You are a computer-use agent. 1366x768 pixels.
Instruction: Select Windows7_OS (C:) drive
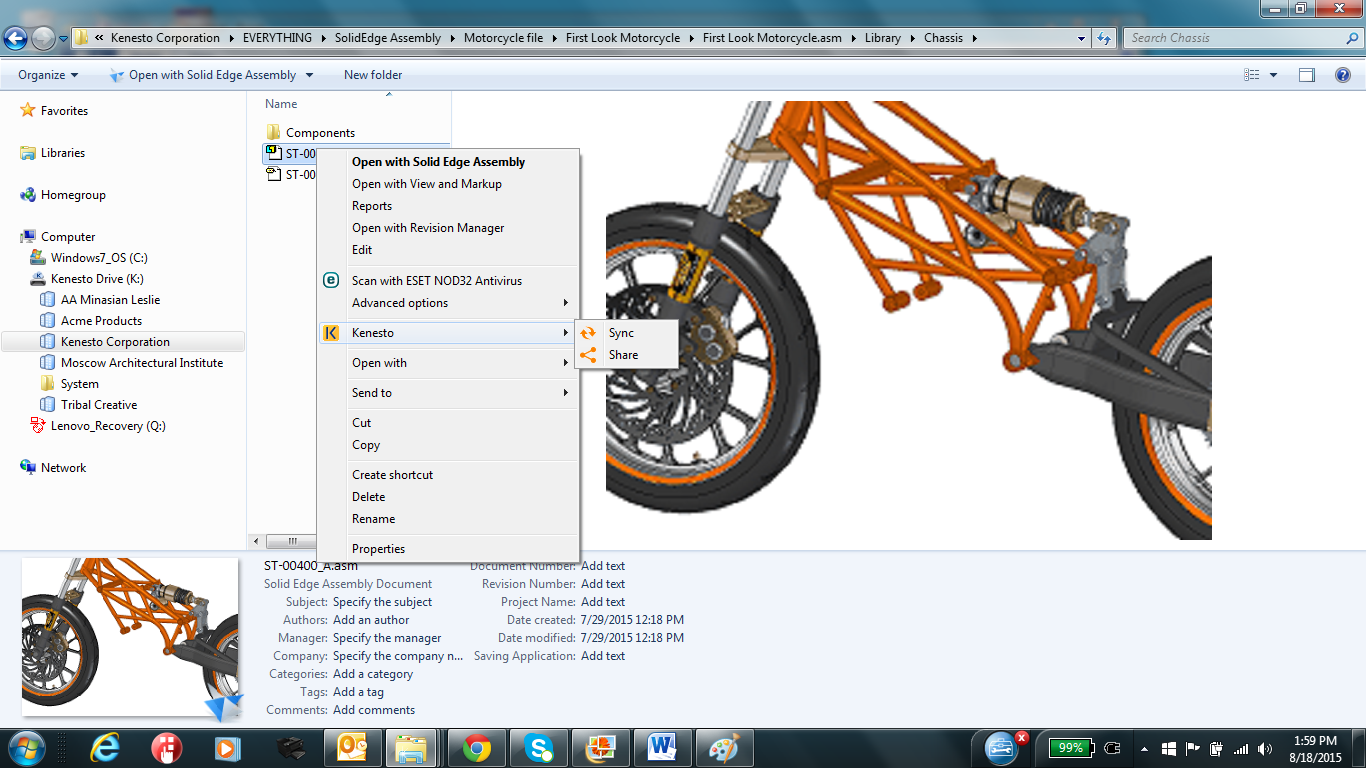coord(99,258)
